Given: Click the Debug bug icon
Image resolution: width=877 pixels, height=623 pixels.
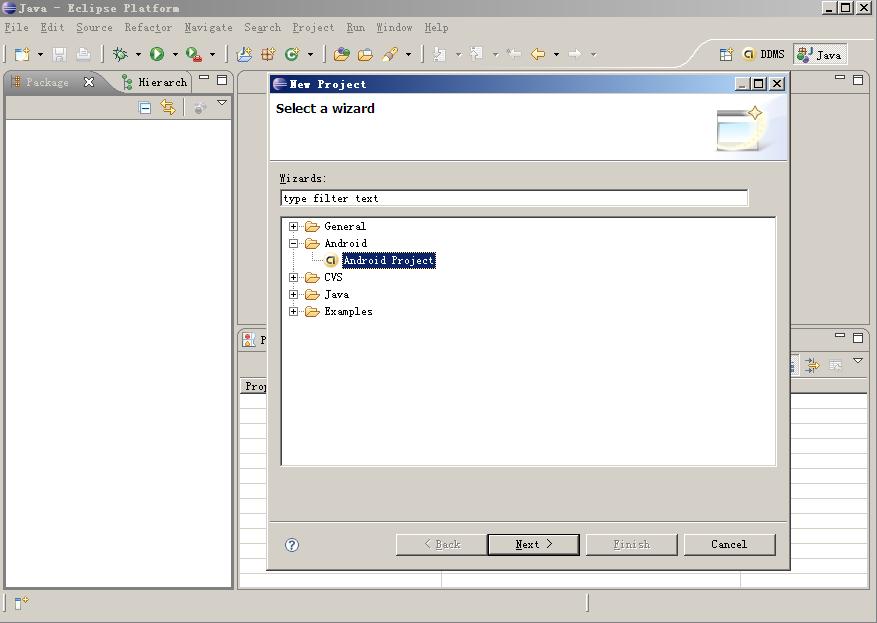Looking at the screenshot, I should pos(120,54).
